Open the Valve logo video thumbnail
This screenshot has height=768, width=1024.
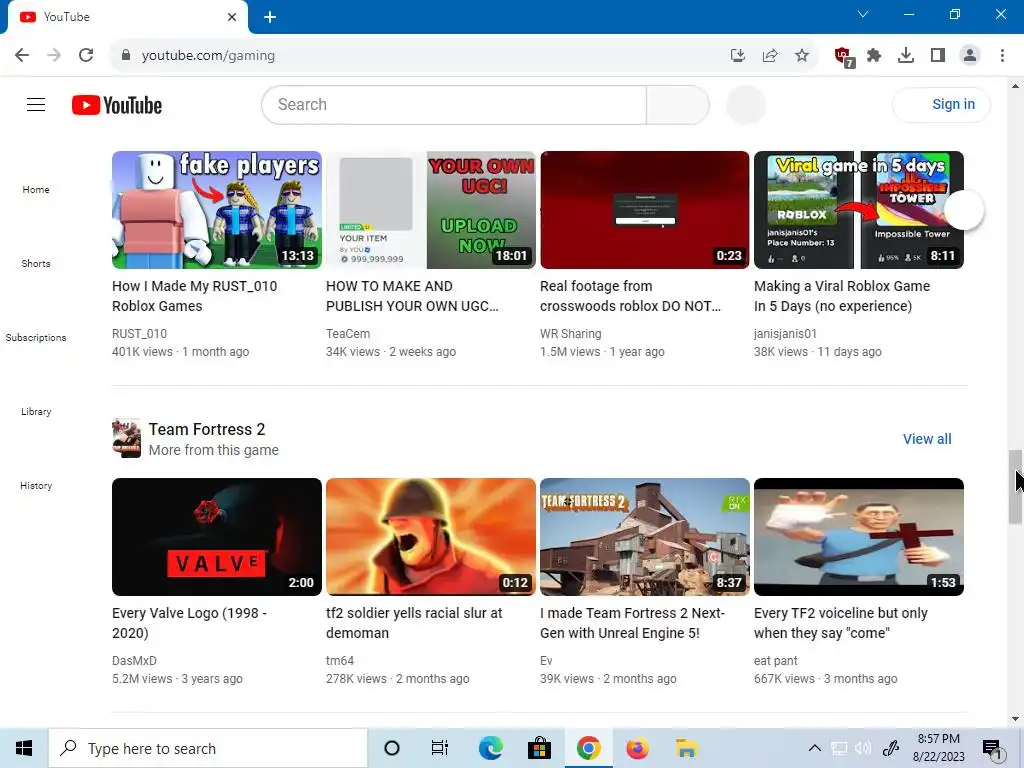click(x=217, y=537)
